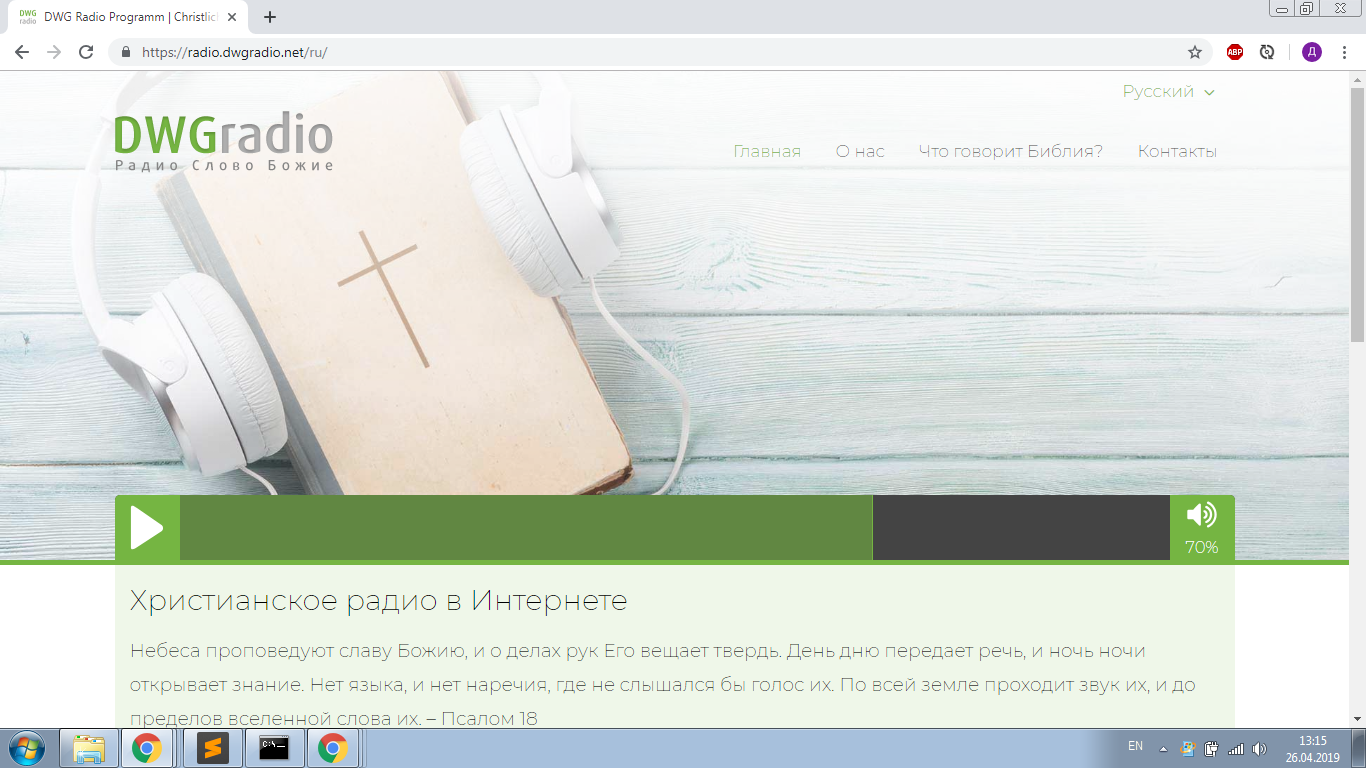Show hidden system tray icons
The image size is (1366, 768).
tap(1163, 749)
